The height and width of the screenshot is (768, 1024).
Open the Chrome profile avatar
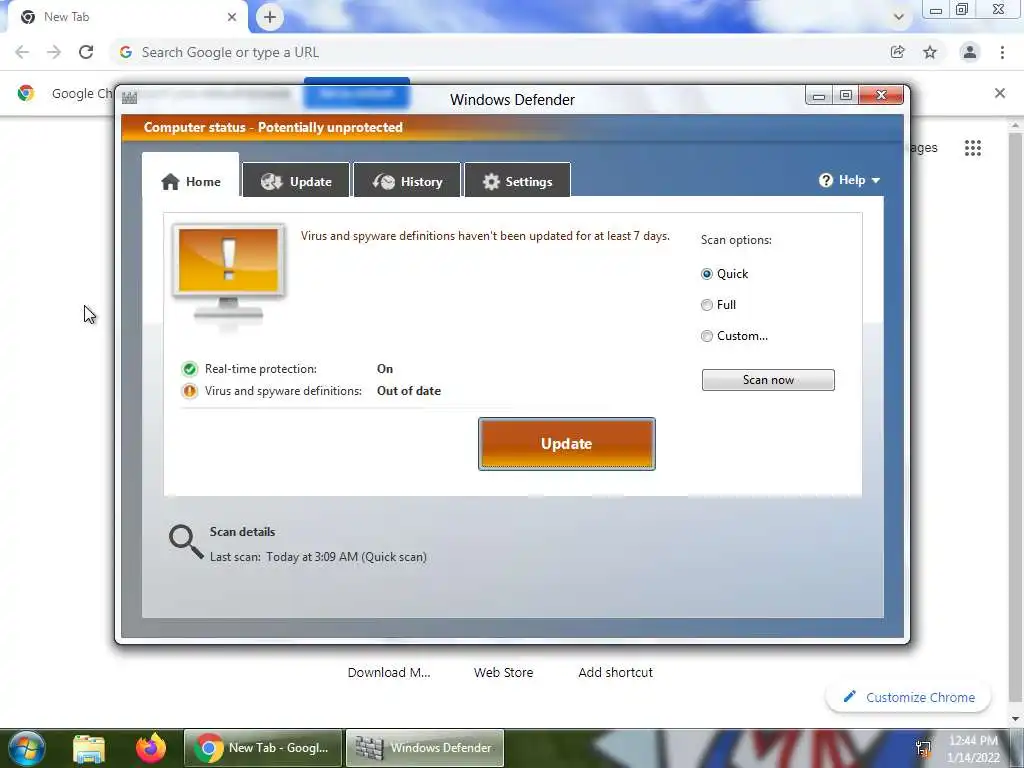(970, 52)
